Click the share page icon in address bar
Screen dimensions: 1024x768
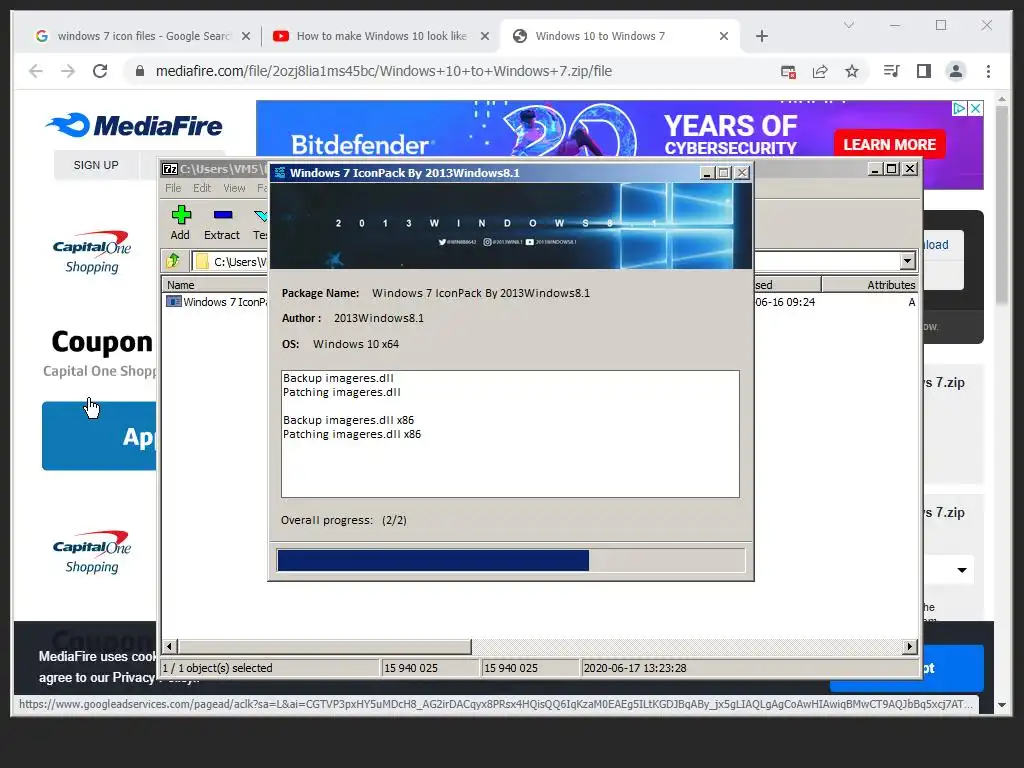click(820, 71)
